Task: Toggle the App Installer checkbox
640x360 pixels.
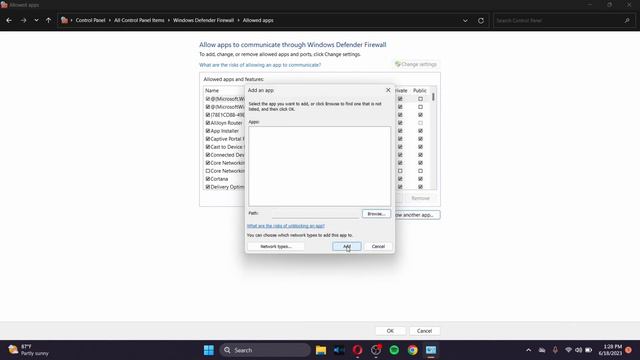Action: click(208, 131)
